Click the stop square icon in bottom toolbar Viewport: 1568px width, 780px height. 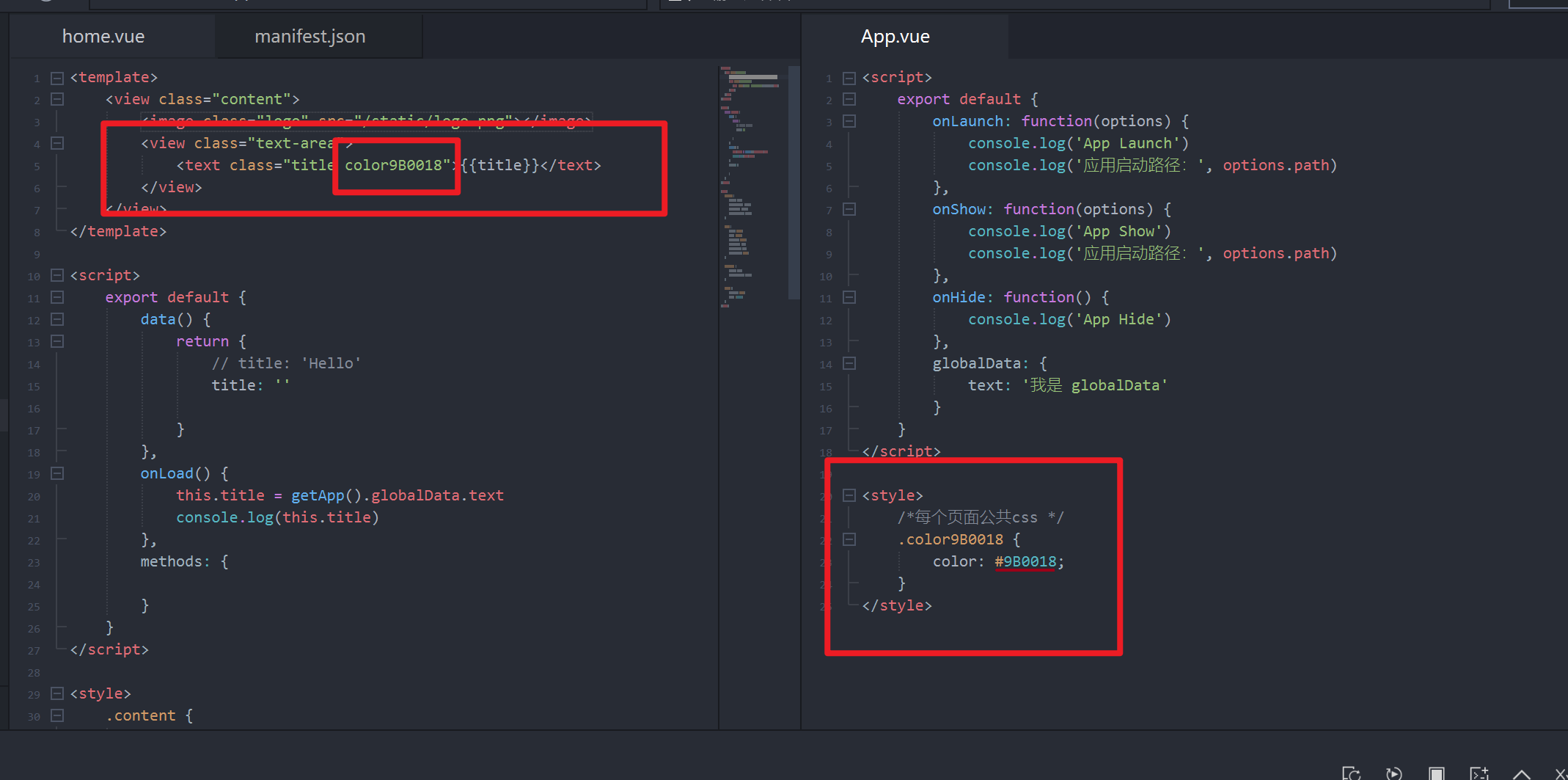click(1436, 773)
